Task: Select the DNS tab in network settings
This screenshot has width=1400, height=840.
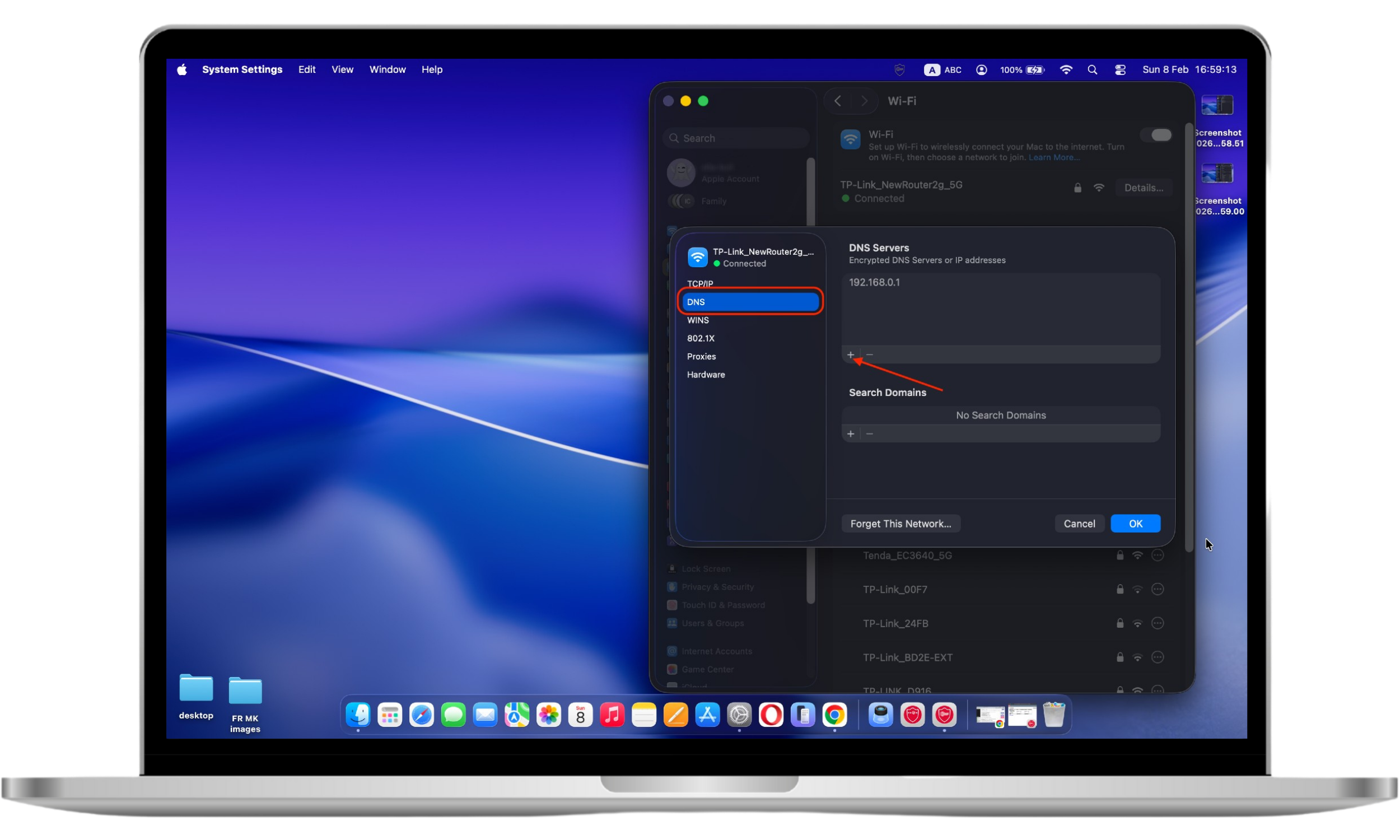Action: (749, 302)
